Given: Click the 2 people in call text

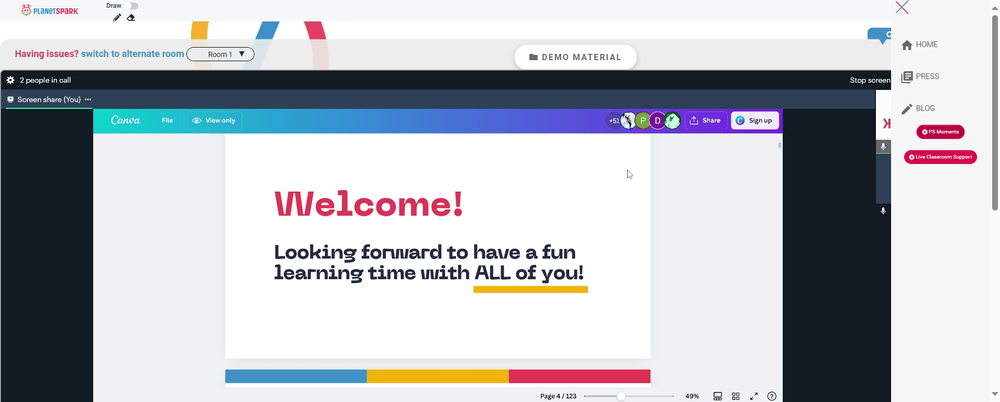Looking at the screenshot, I should point(45,80).
